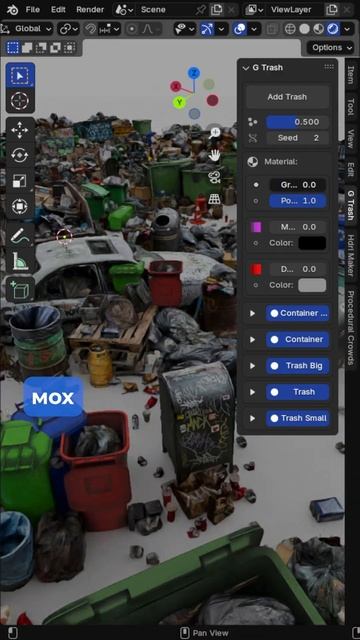The height and width of the screenshot is (640, 360).
Task: Create a new scene copy
Action: coord(216,9)
